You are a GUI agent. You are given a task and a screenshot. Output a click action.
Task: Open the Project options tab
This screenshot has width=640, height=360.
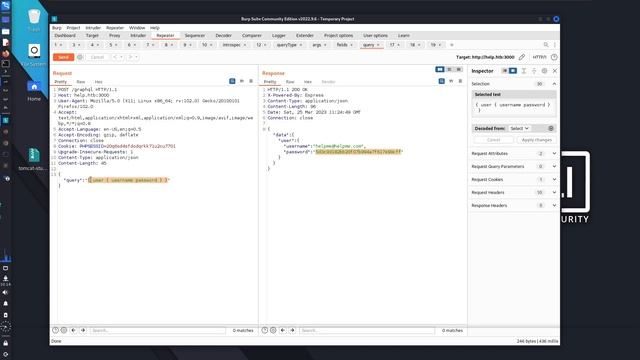[338, 36]
